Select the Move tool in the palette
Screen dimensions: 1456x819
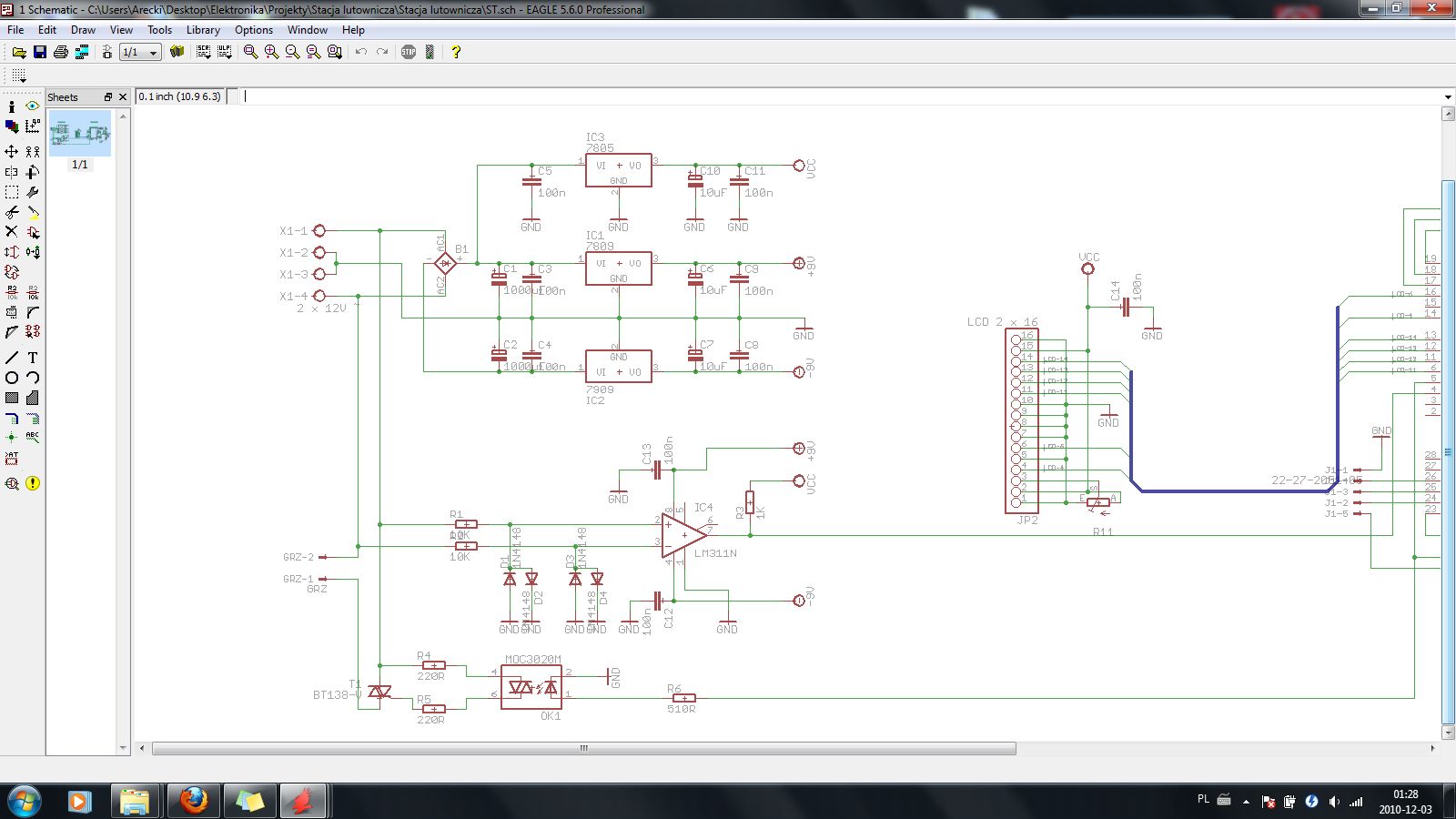point(12,151)
